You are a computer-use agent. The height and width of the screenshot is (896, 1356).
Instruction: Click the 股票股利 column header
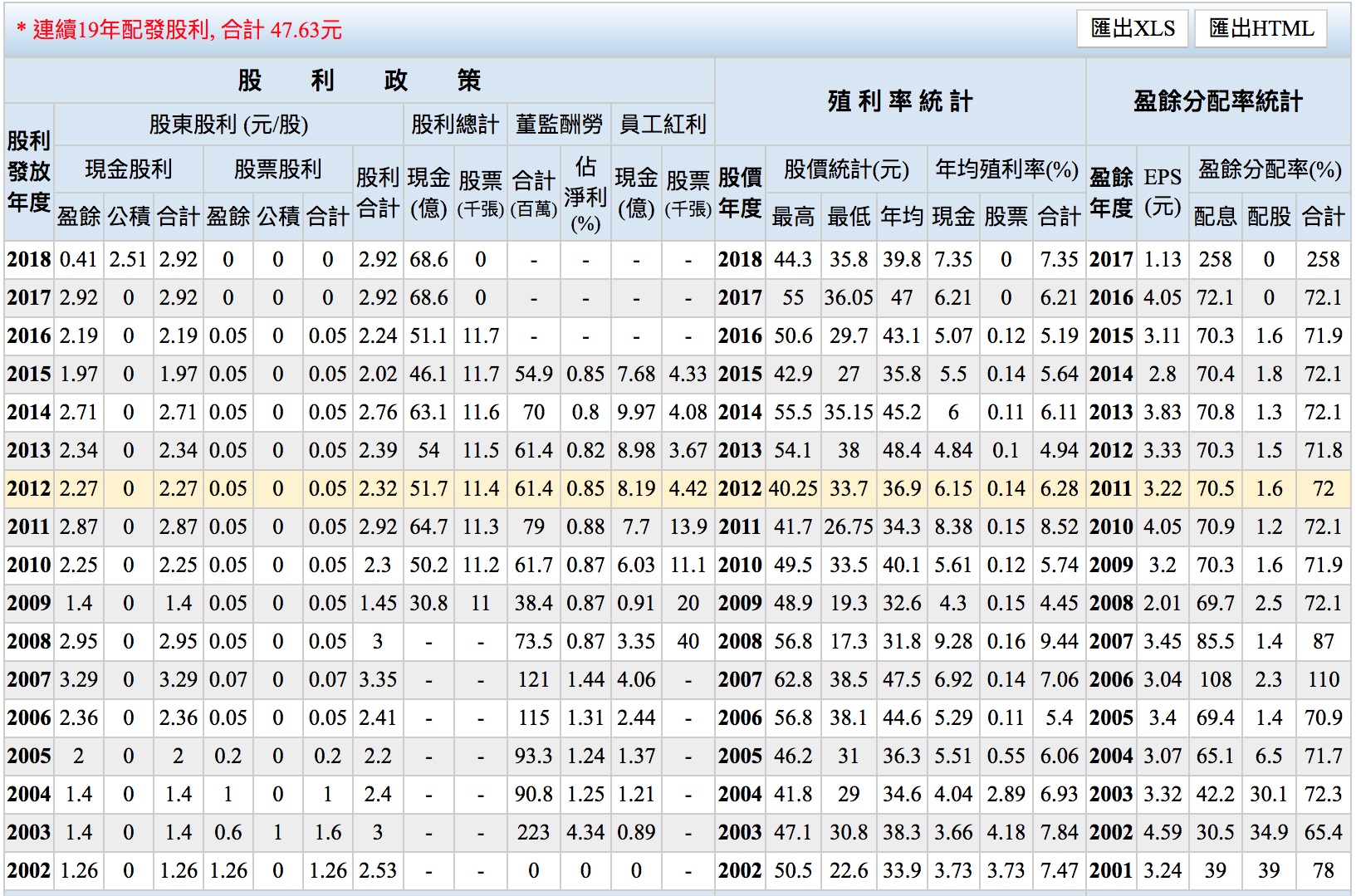pos(277,169)
